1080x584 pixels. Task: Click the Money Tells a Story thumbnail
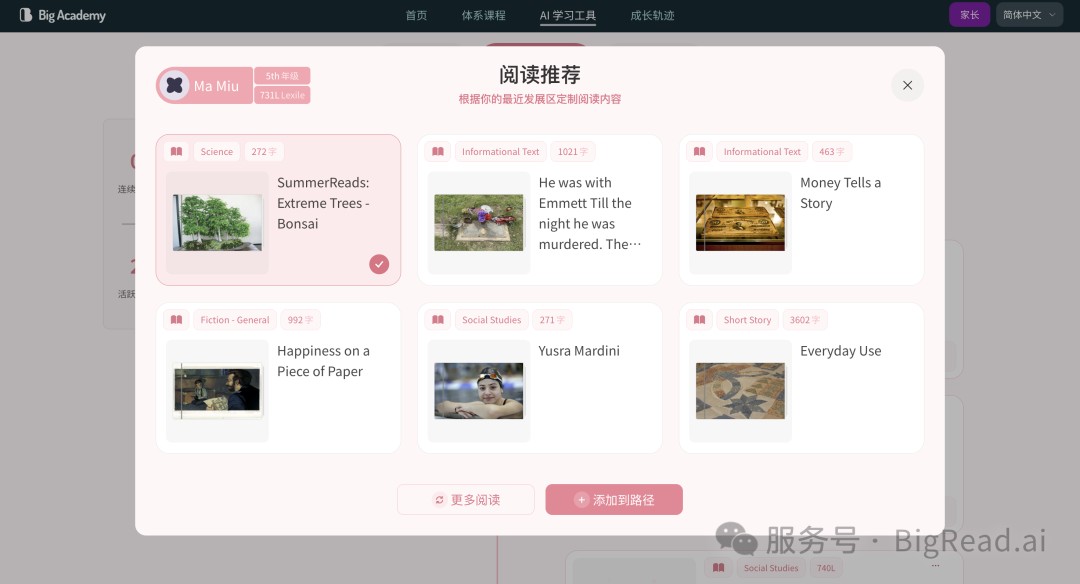coord(740,222)
